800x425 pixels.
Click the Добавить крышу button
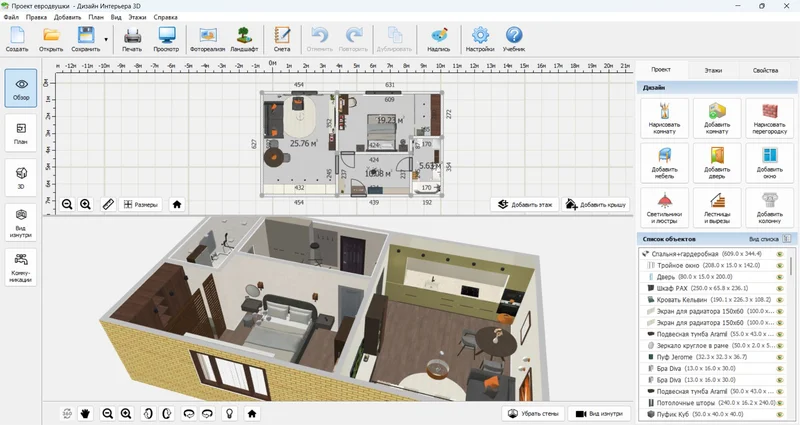coord(596,205)
